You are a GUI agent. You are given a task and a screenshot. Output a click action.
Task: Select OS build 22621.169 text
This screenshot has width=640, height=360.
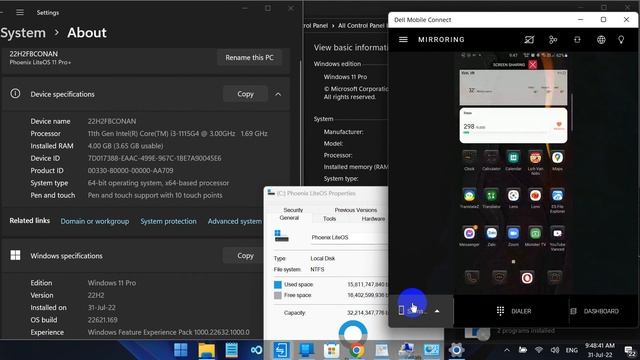click(102, 320)
